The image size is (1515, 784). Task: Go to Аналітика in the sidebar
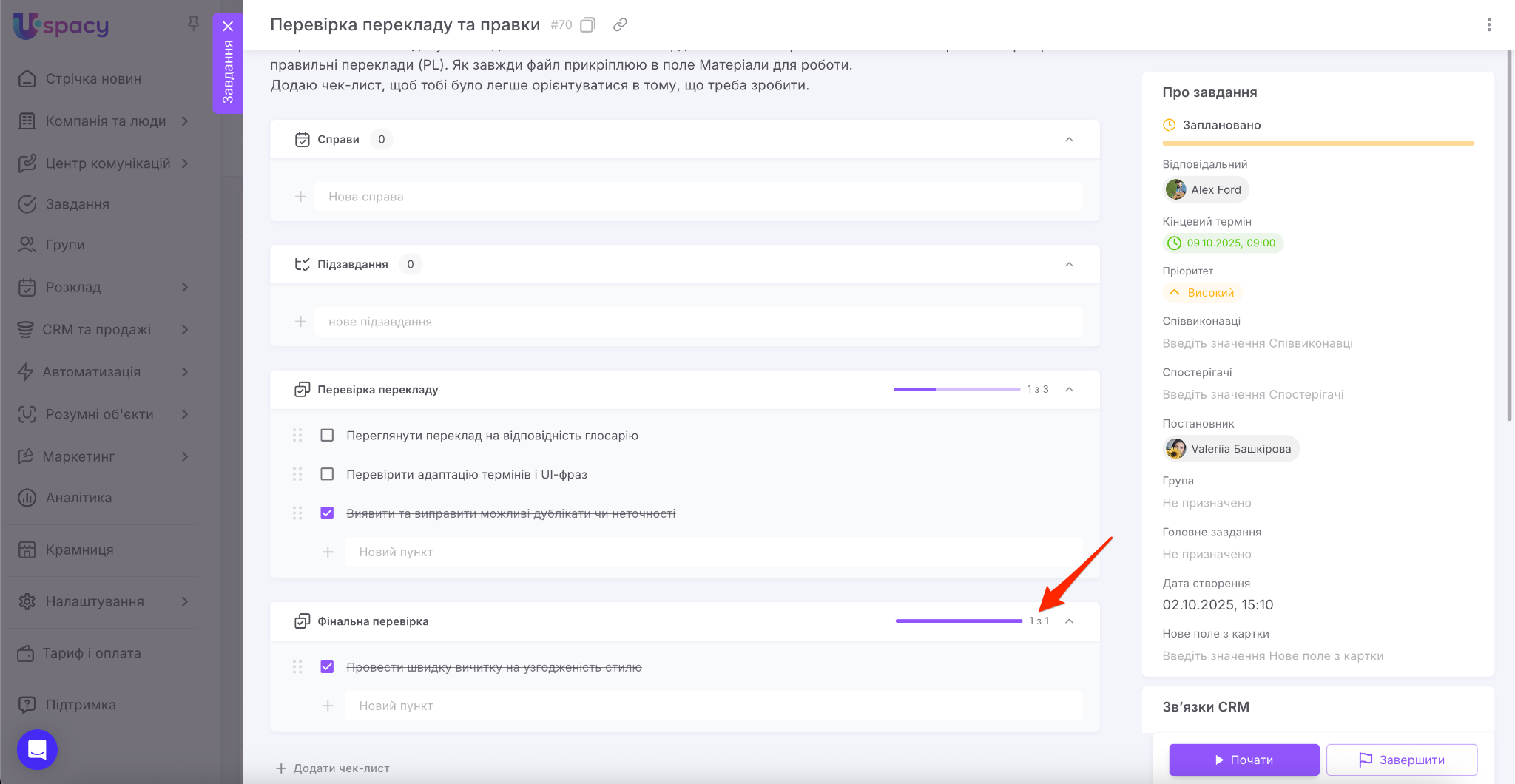pyautogui.click(x=78, y=498)
